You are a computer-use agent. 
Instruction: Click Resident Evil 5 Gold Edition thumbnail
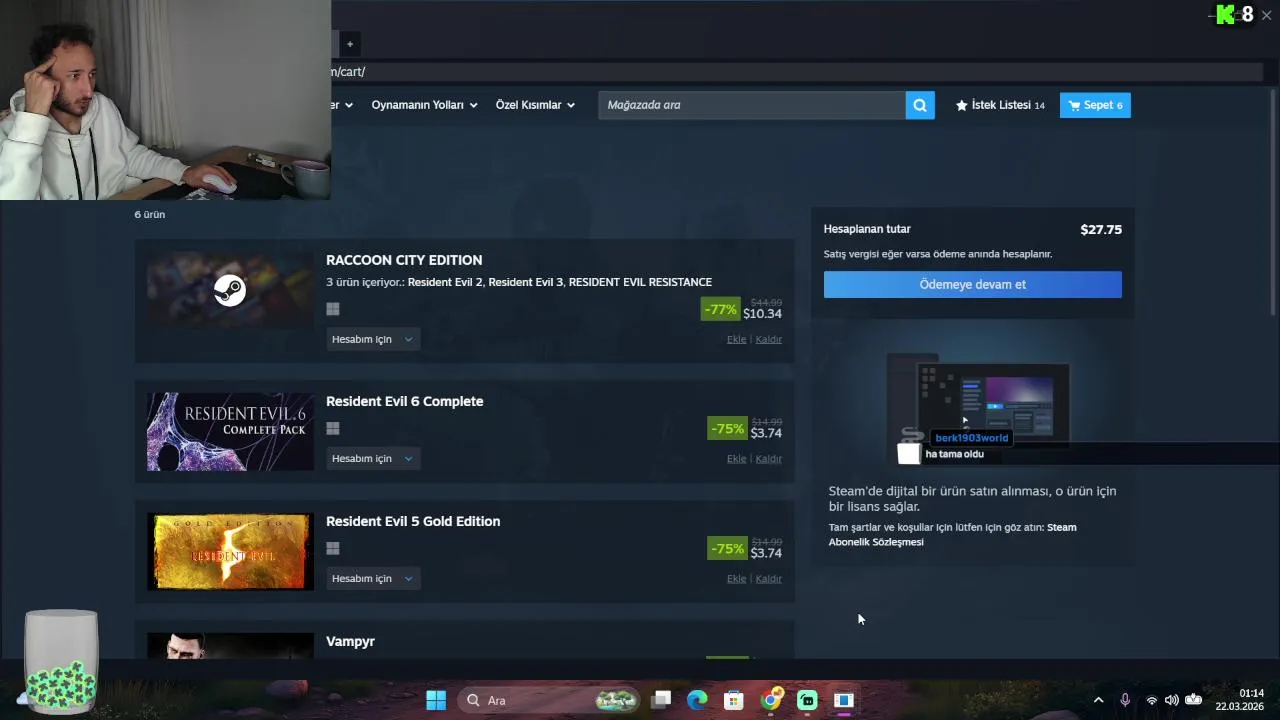tap(230, 551)
